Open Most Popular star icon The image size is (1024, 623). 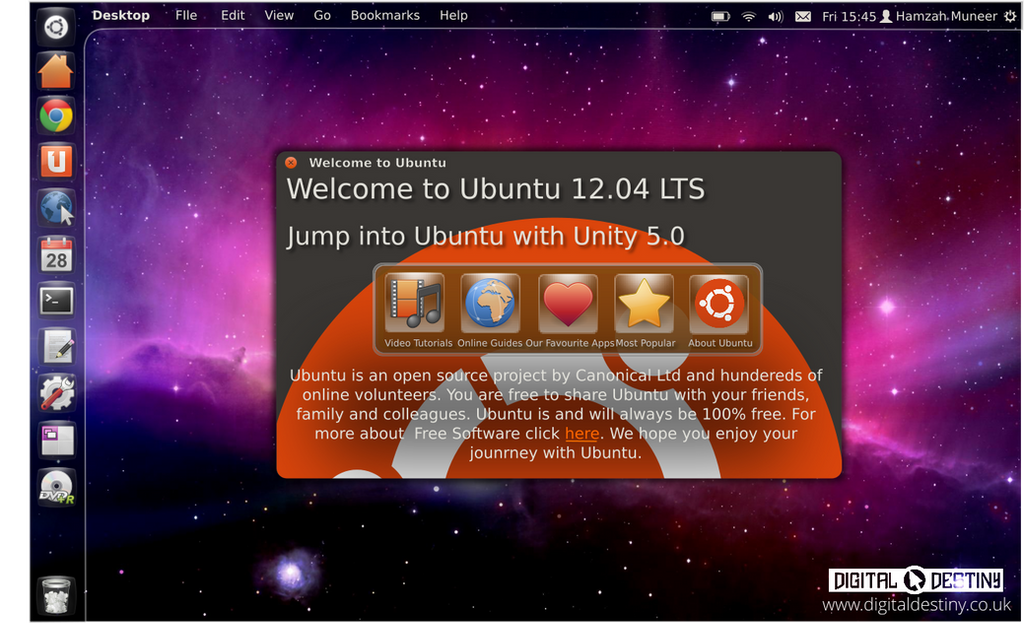coord(644,304)
